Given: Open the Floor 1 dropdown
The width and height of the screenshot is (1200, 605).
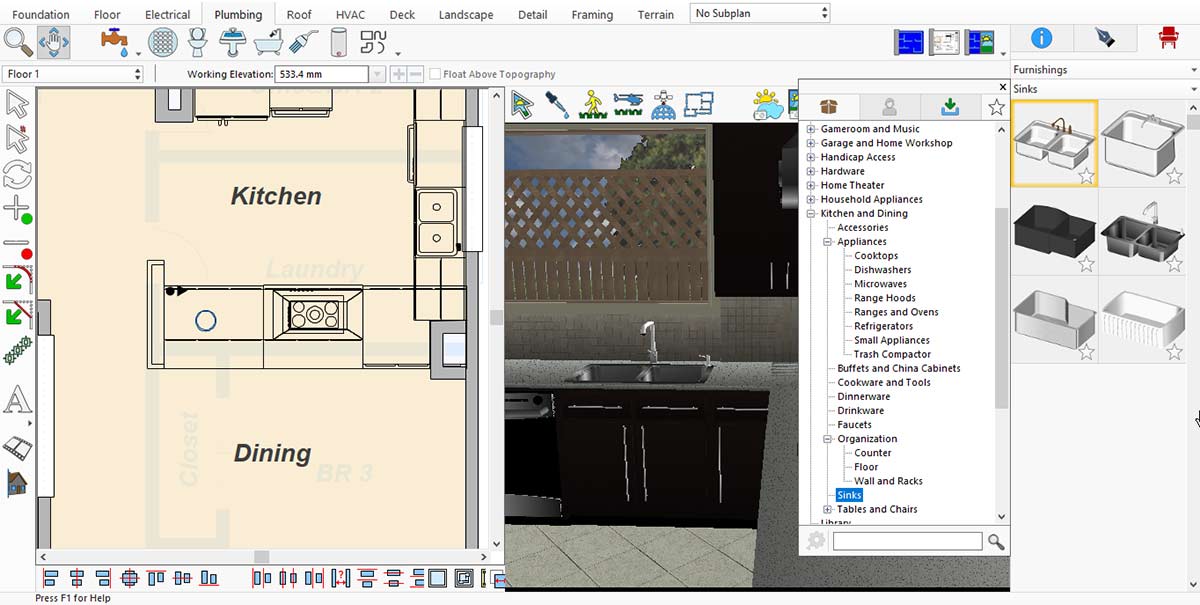Looking at the screenshot, I should pos(74,74).
